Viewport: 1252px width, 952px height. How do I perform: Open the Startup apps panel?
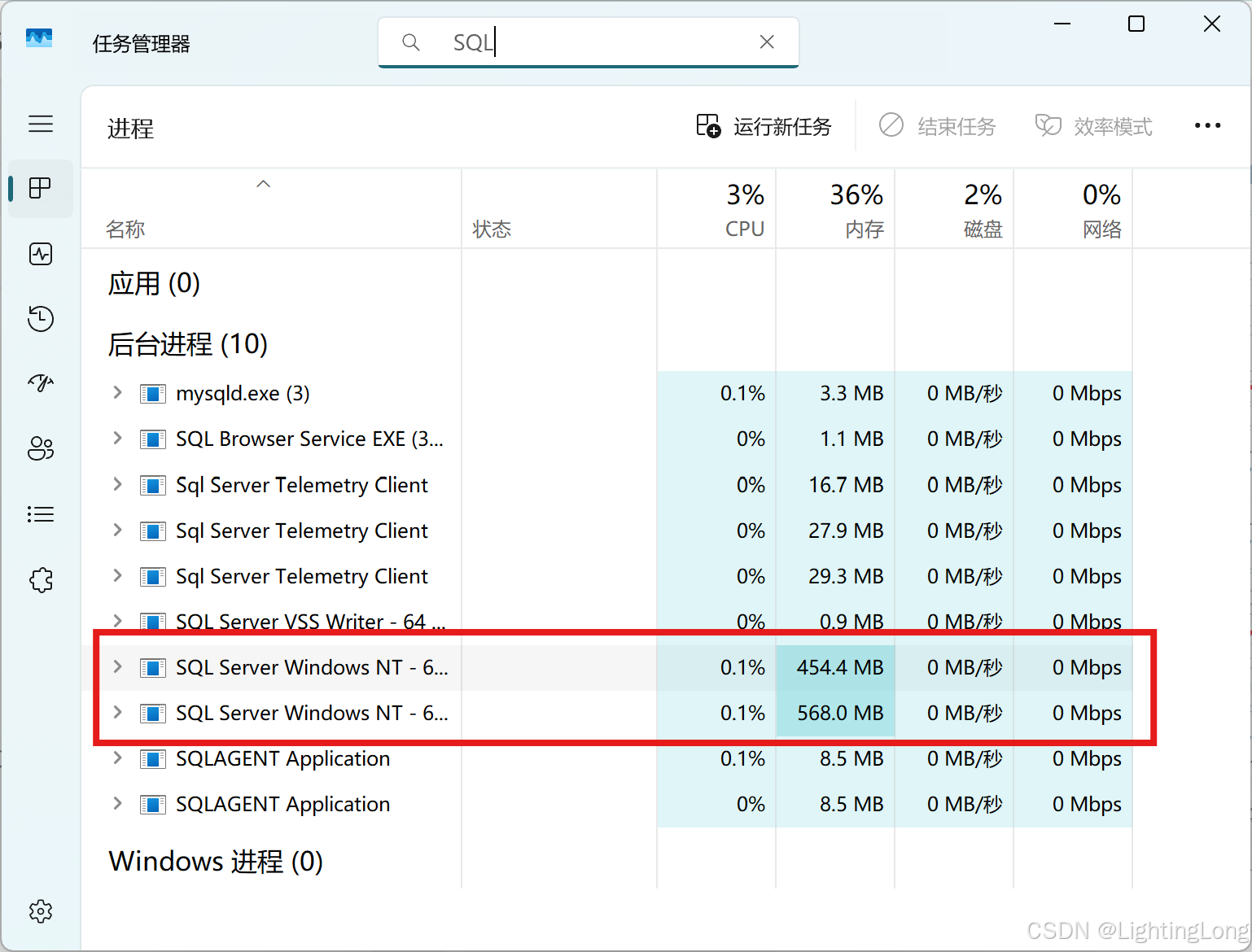[41, 383]
